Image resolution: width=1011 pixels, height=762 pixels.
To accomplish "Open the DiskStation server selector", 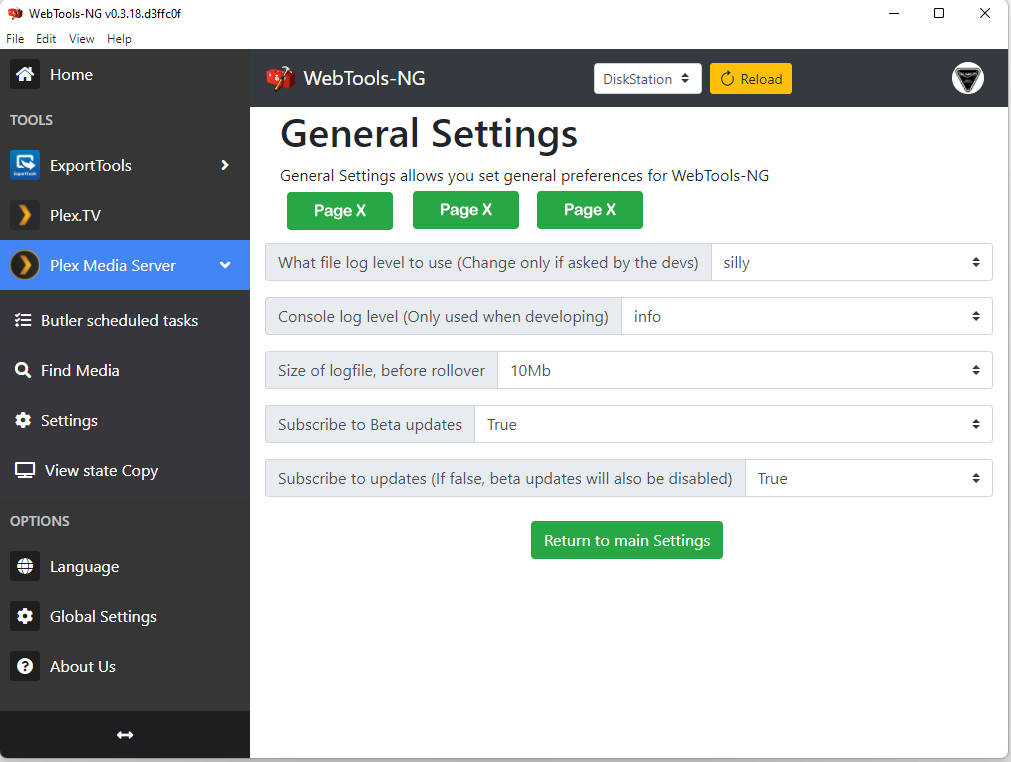I will [x=647, y=78].
